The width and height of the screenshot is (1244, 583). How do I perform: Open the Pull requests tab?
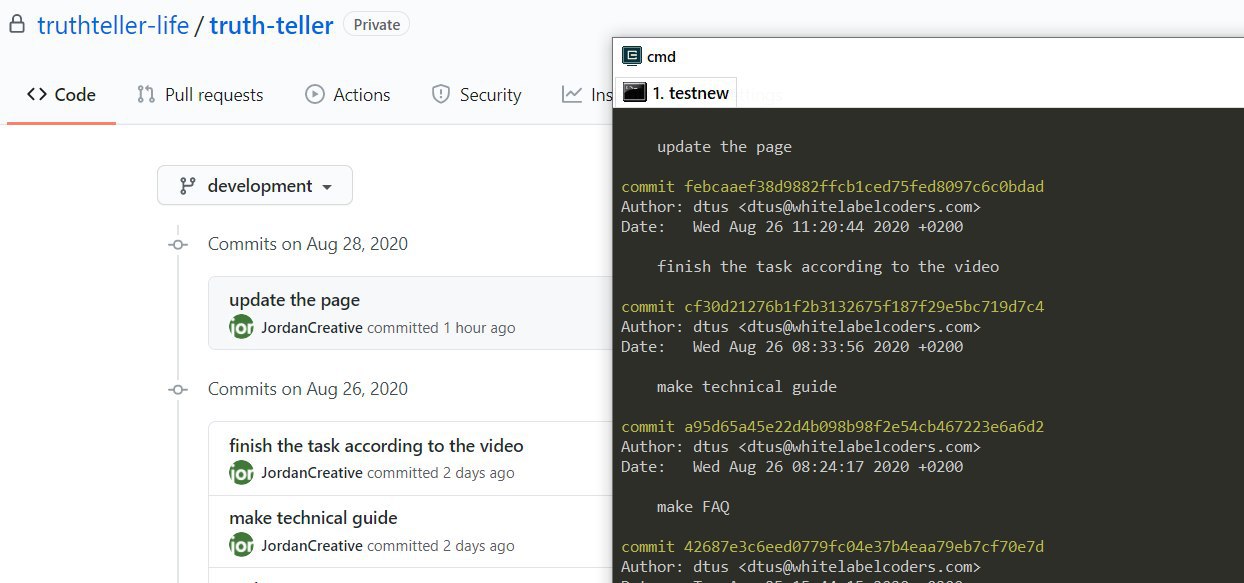200,95
